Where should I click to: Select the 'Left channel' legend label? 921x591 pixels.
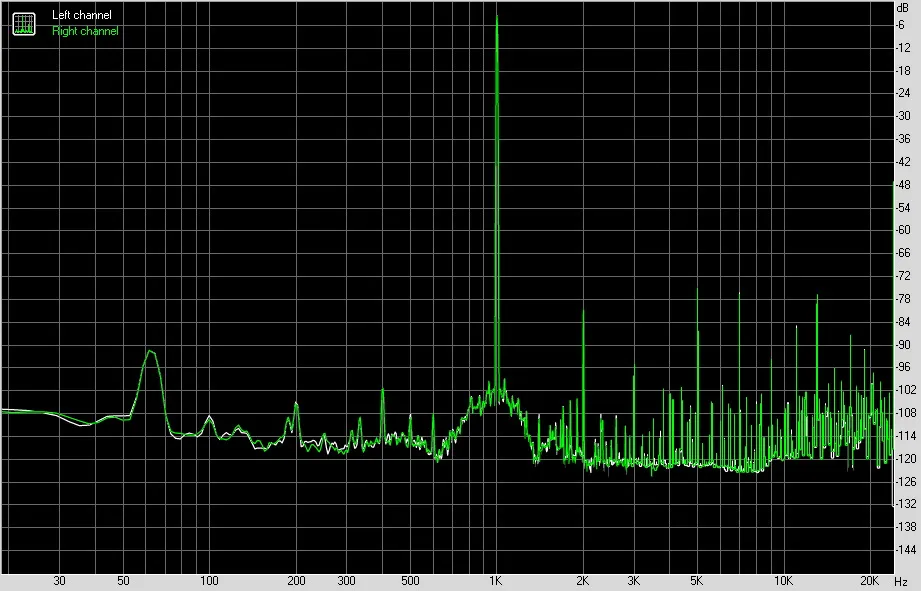point(82,15)
